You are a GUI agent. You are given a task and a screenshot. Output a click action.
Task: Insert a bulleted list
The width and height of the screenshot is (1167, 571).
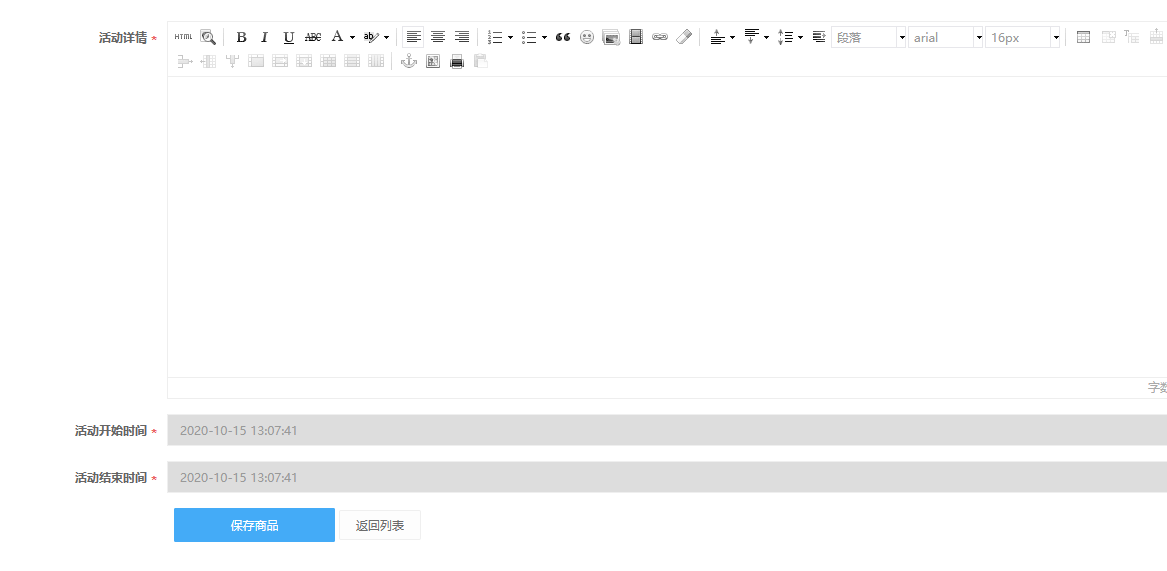pos(529,36)
